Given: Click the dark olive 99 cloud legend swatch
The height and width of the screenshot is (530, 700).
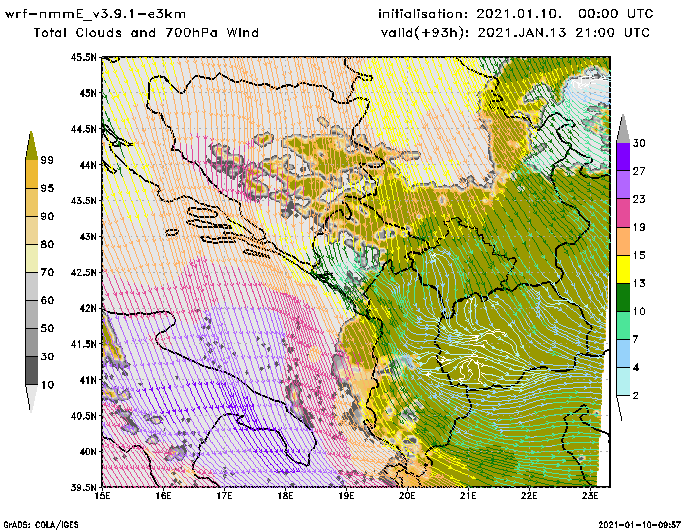Looking at the screenshot, I should point(31,146).
